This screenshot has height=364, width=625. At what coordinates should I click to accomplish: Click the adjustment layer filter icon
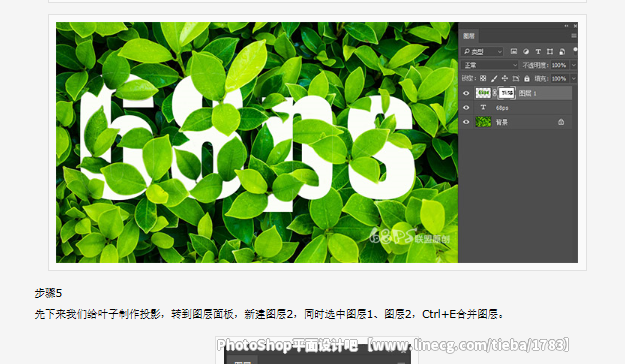click(x=526, y=51)
